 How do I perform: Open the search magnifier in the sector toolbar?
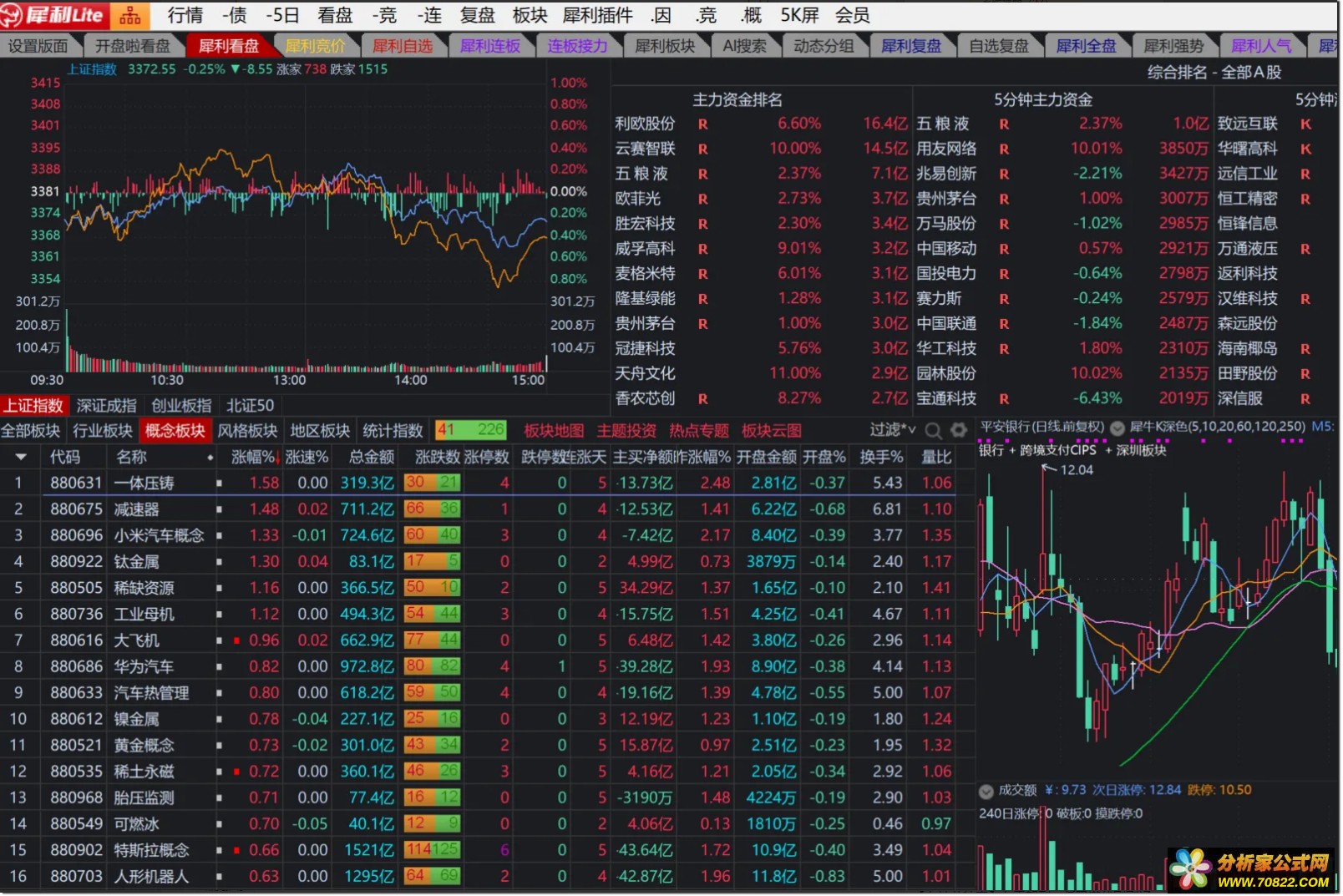pos(933,431)
